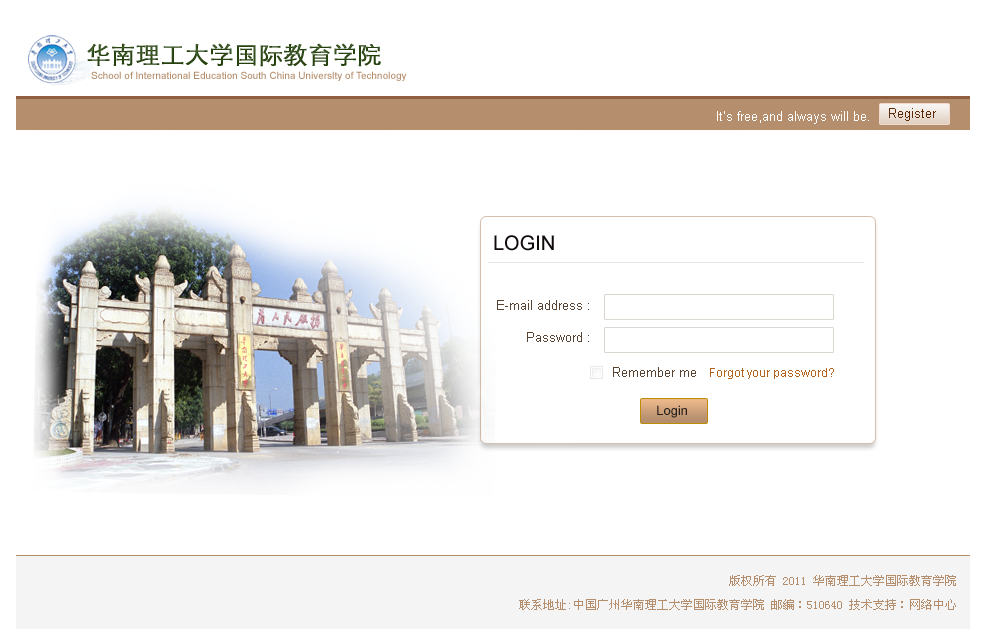Click the brown navigation banner bar

point(493,113)
